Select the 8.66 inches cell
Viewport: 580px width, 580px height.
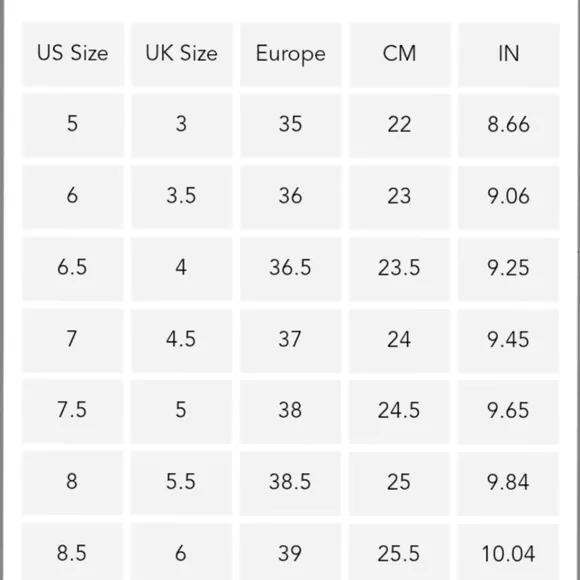click(x=509, y=125)
